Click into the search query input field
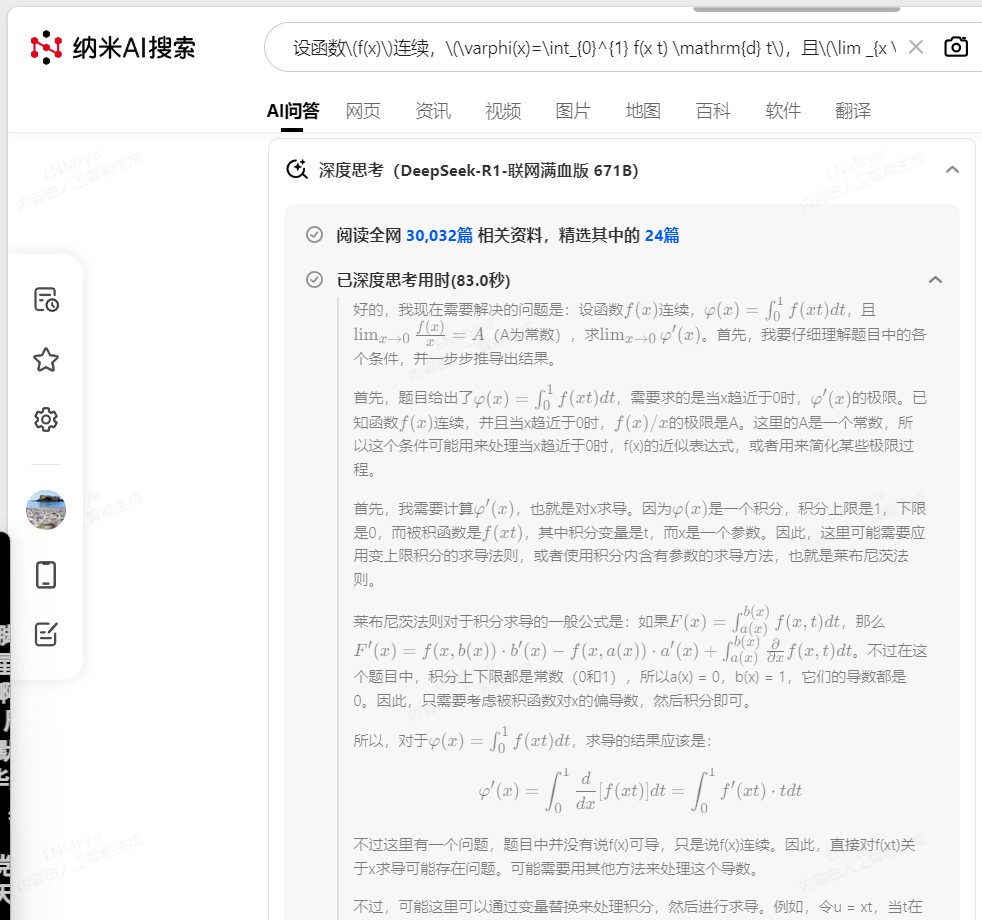 [x=594, y=48]
